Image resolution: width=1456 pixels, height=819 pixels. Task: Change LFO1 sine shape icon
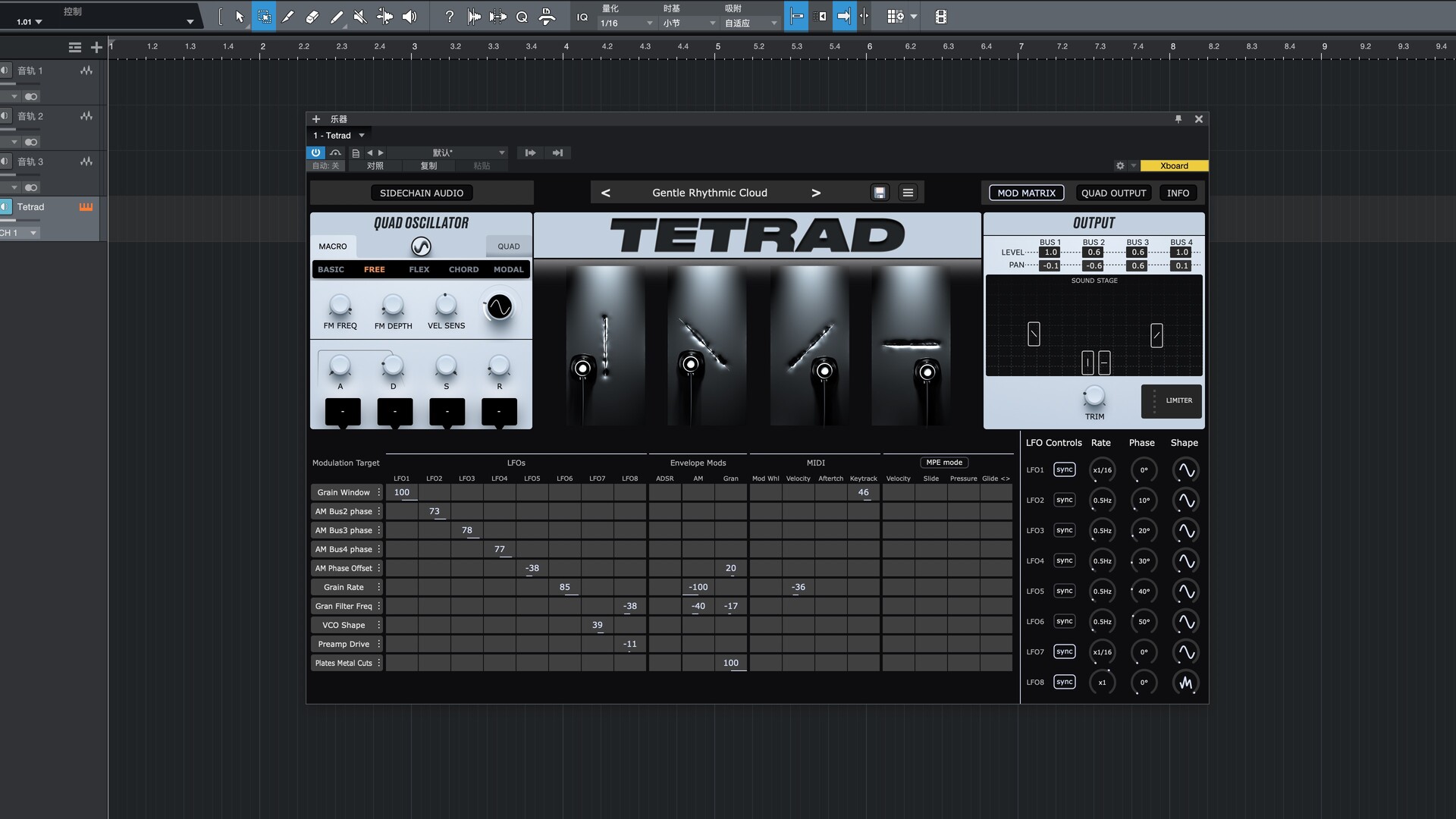pos(1186,470)
